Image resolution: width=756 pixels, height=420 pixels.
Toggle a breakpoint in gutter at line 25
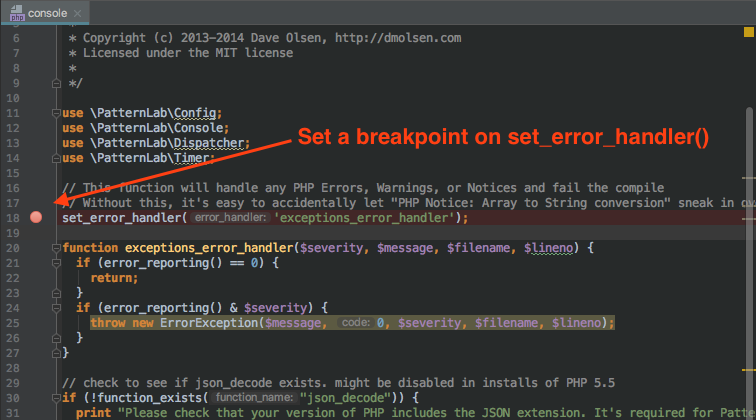[x=36, y=322]
